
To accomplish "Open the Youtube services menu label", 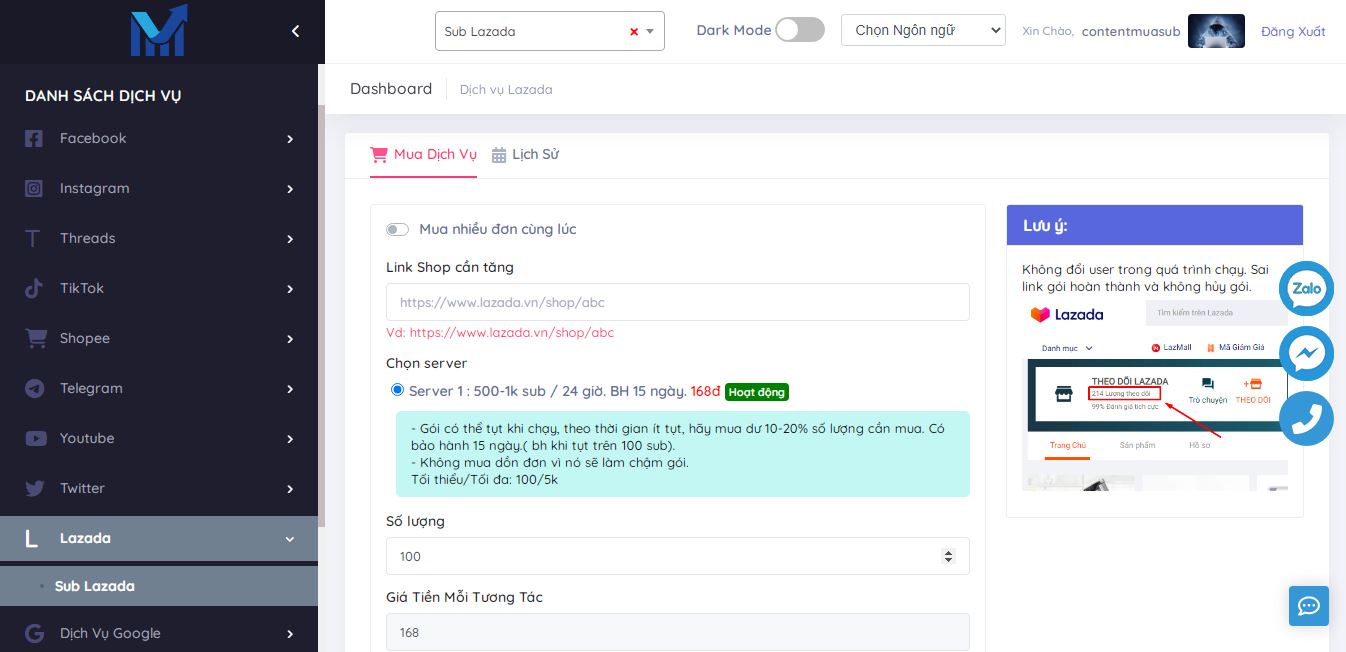I will (87, 438).
